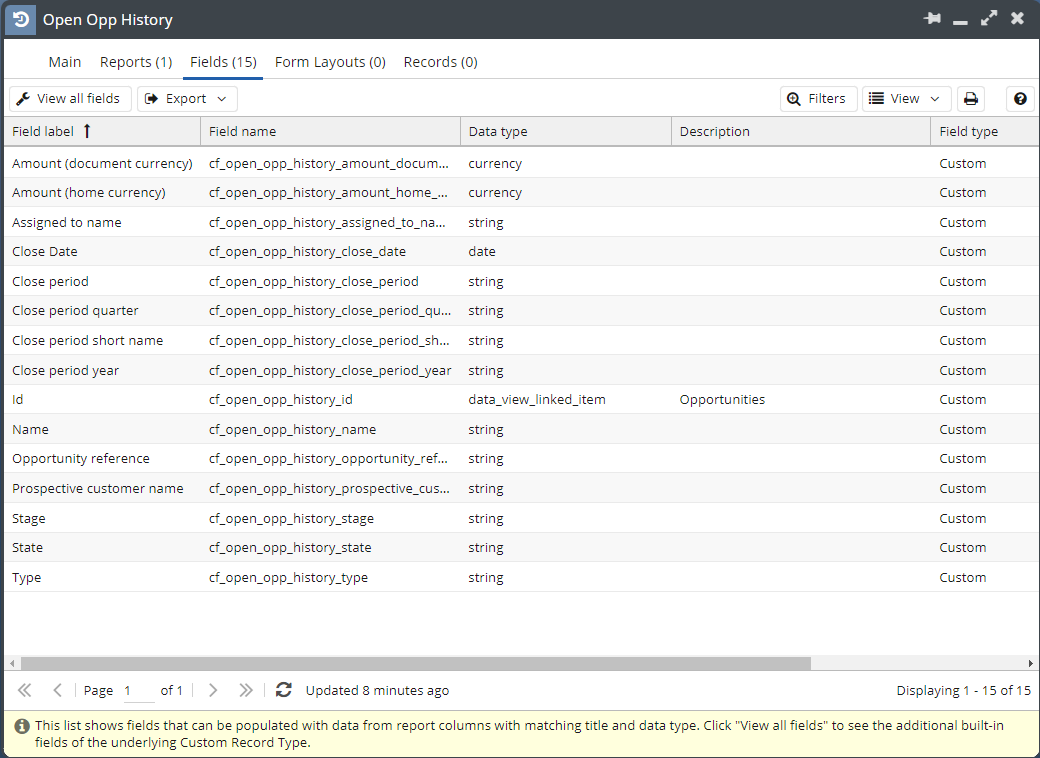Switch to the Reports (1) tab
The width and height of the screenshot is (1040, 758).
[x=136, y=62]
